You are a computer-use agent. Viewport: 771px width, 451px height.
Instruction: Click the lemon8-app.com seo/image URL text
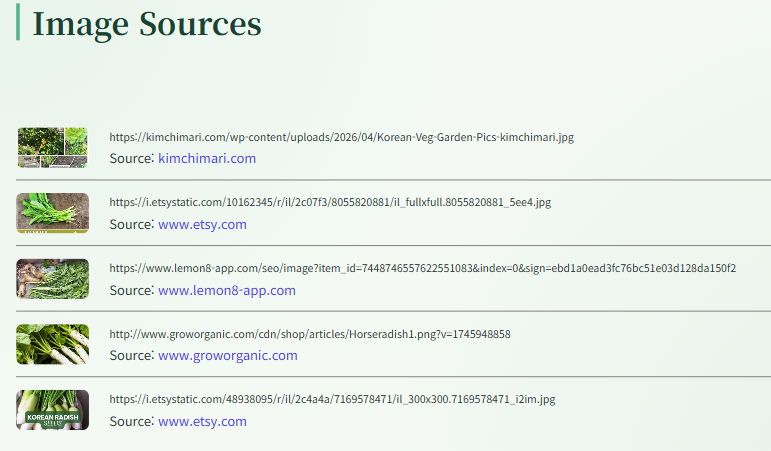[422, 268]
